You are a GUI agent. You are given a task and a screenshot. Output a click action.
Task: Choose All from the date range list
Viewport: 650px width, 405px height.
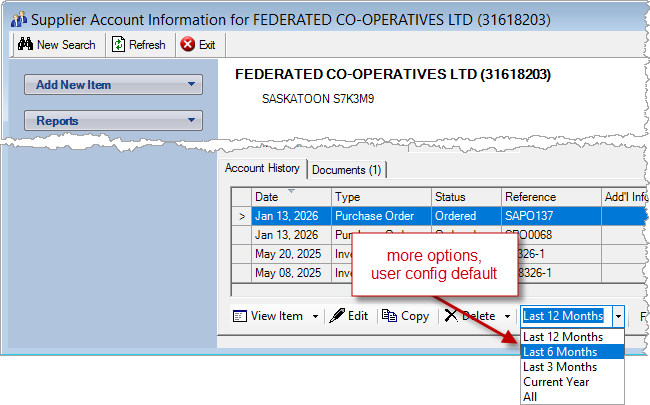572,397
